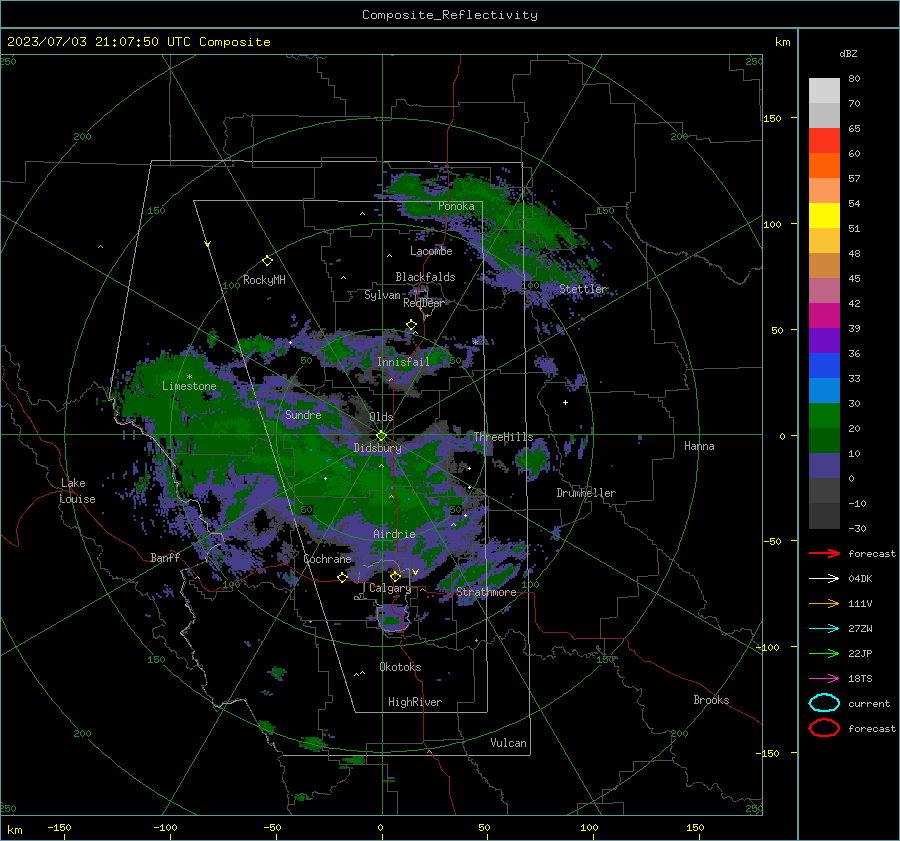Click the white 04DK arrow icon
The height and width of the screenshot is (841, 900).
[824, 578]
